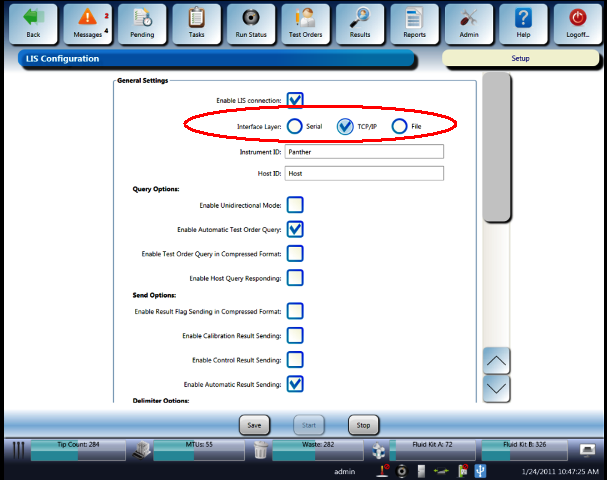Open the Pending items screen

click(x=142, y=24)
